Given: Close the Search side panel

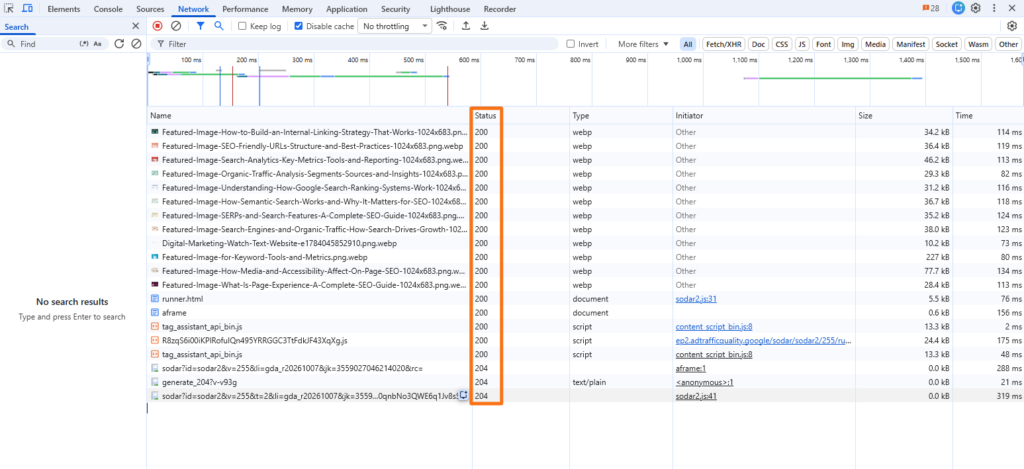Looking at the screenshot, I should click(x=136, y=26).
